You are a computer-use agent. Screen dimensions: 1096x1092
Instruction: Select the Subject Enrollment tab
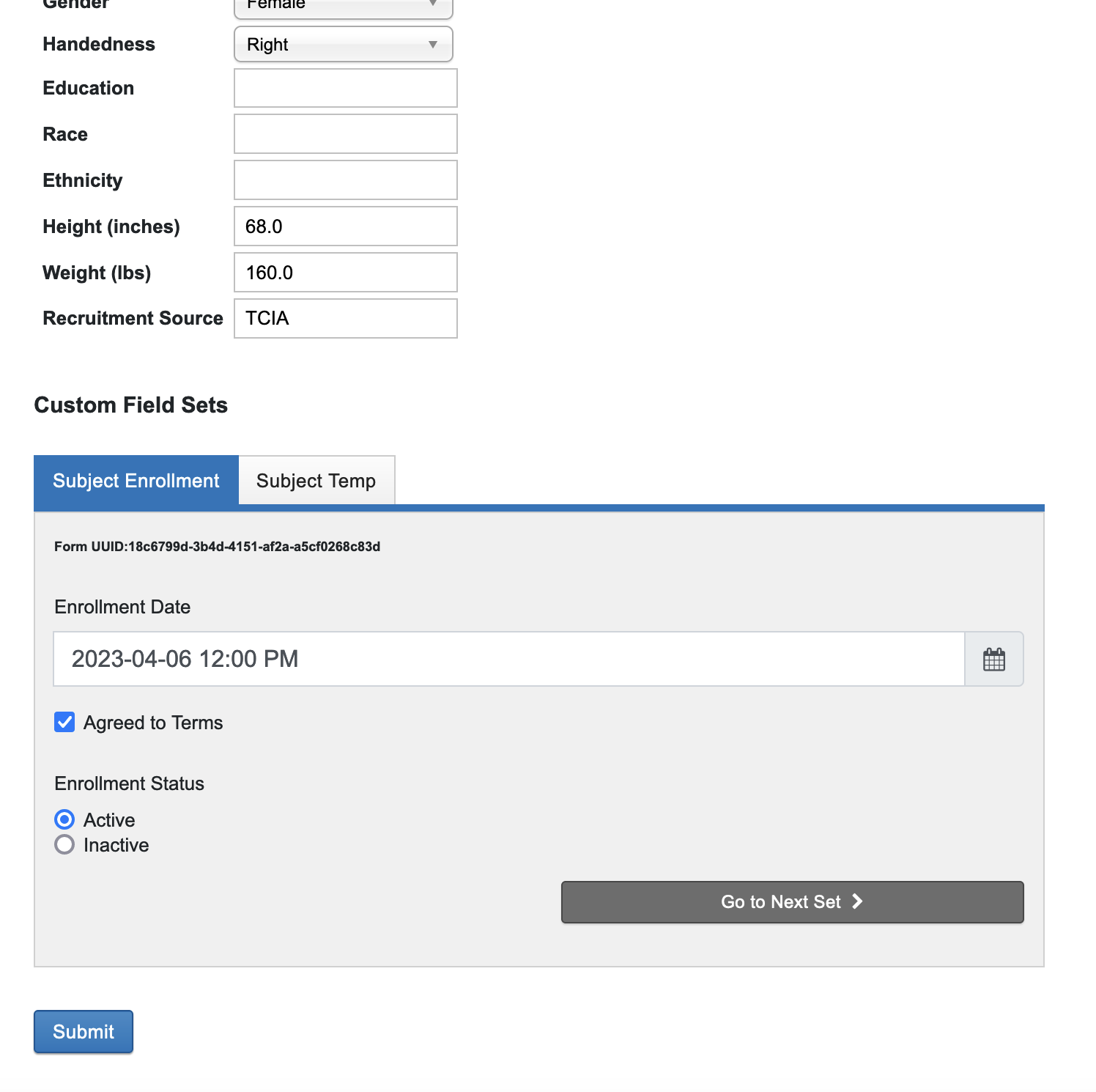click(x=136, y=481)
